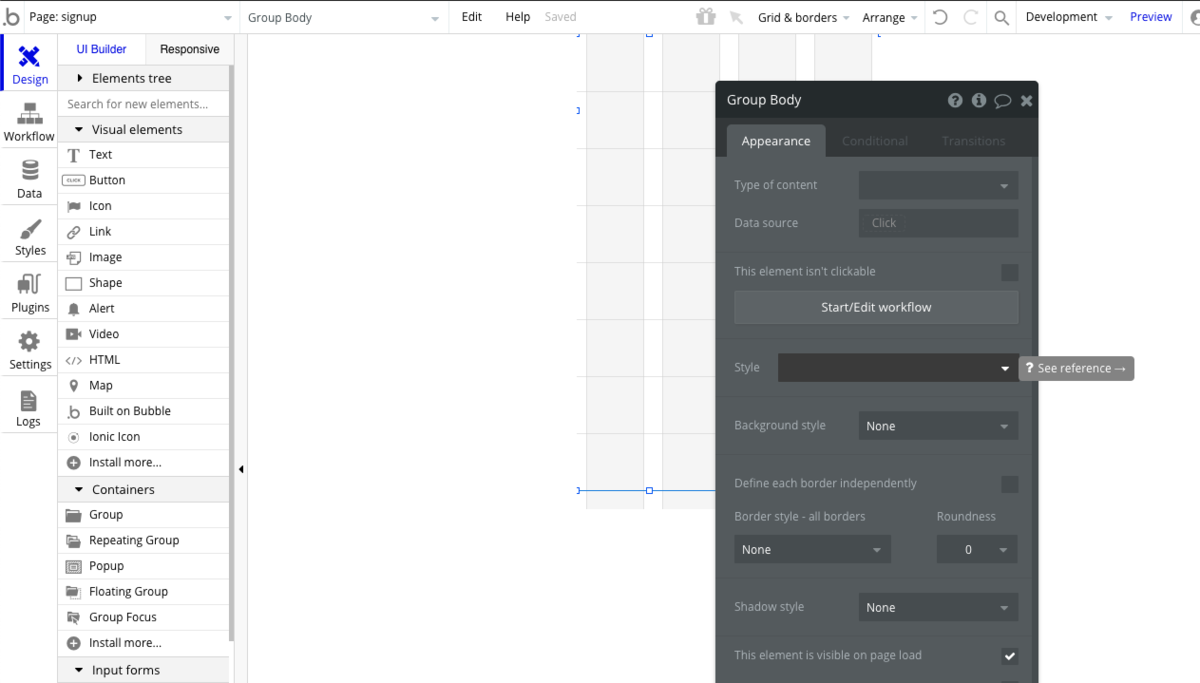Open the Edit menu
1200x683 pixels.
(x=471, y=17)
